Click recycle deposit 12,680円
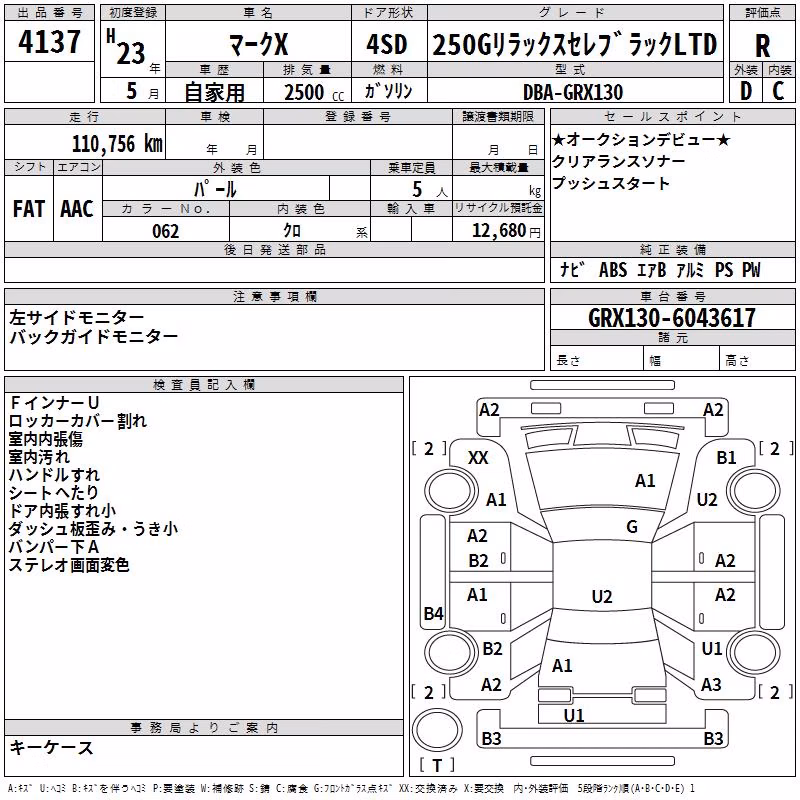800x800 pixels. pos(506,231)
